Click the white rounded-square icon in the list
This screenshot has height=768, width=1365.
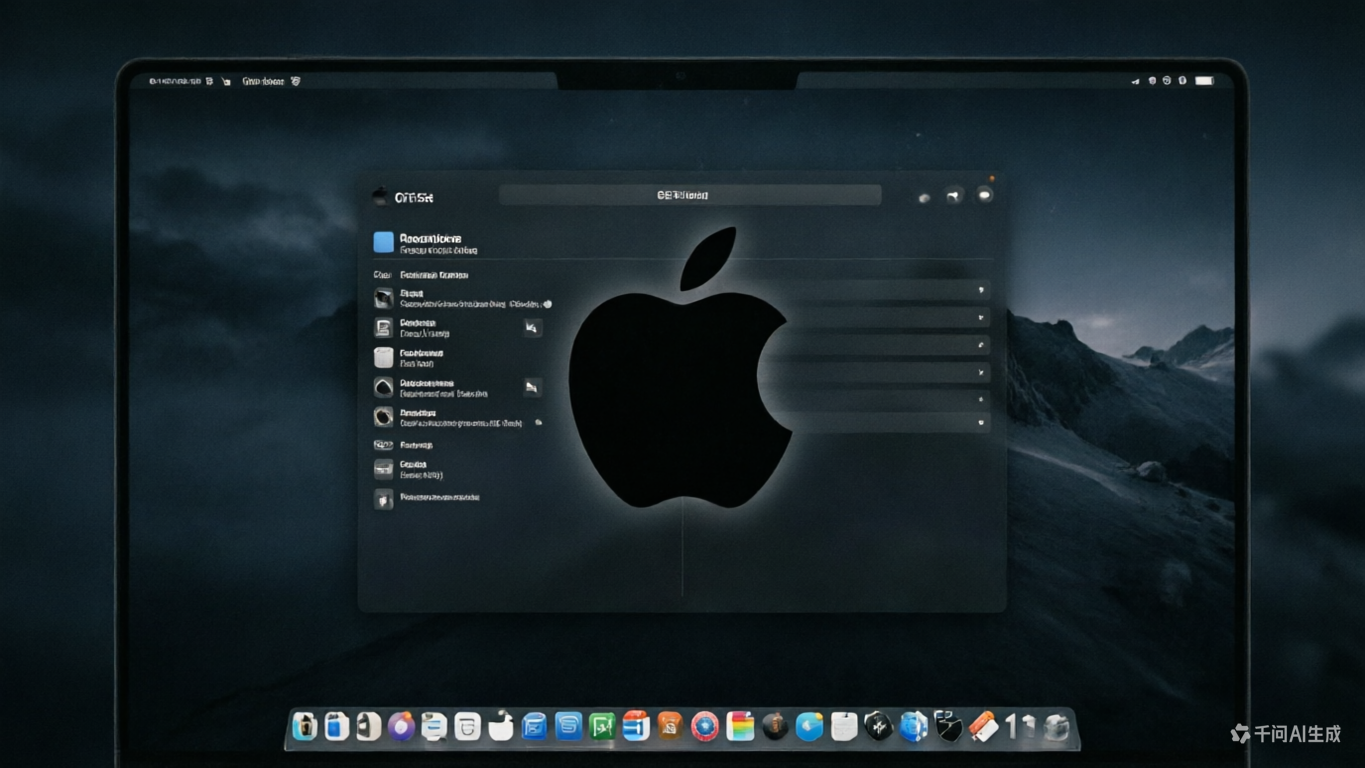383,357
